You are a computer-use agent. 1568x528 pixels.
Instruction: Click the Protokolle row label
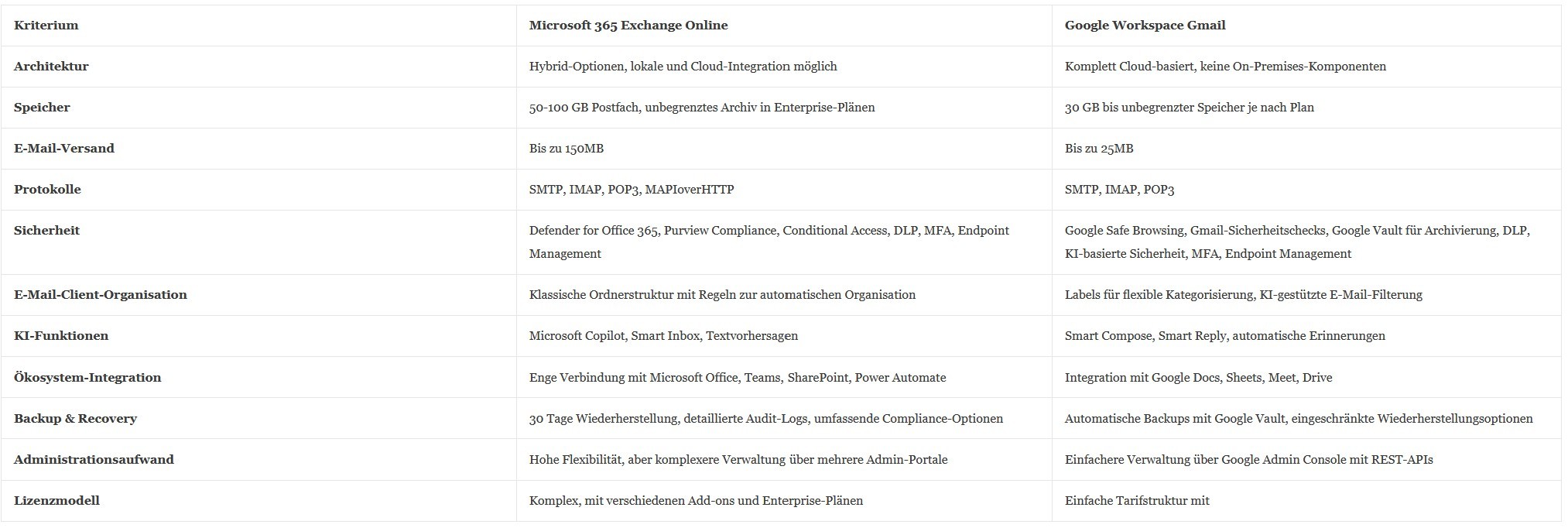47,190
